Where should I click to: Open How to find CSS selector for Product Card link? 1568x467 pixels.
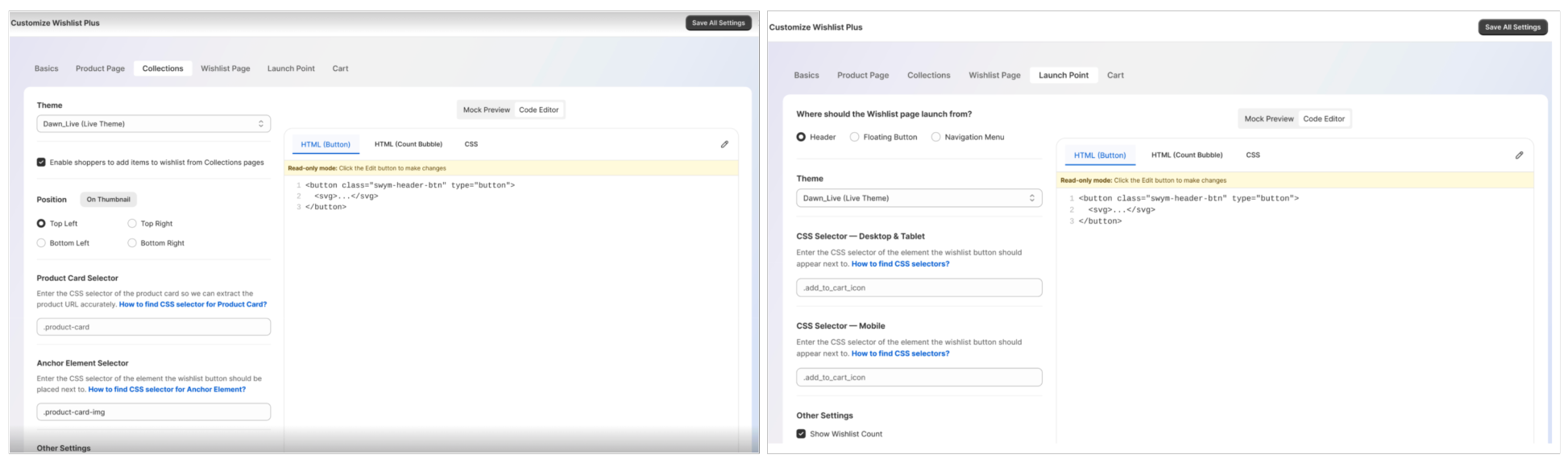193,304
